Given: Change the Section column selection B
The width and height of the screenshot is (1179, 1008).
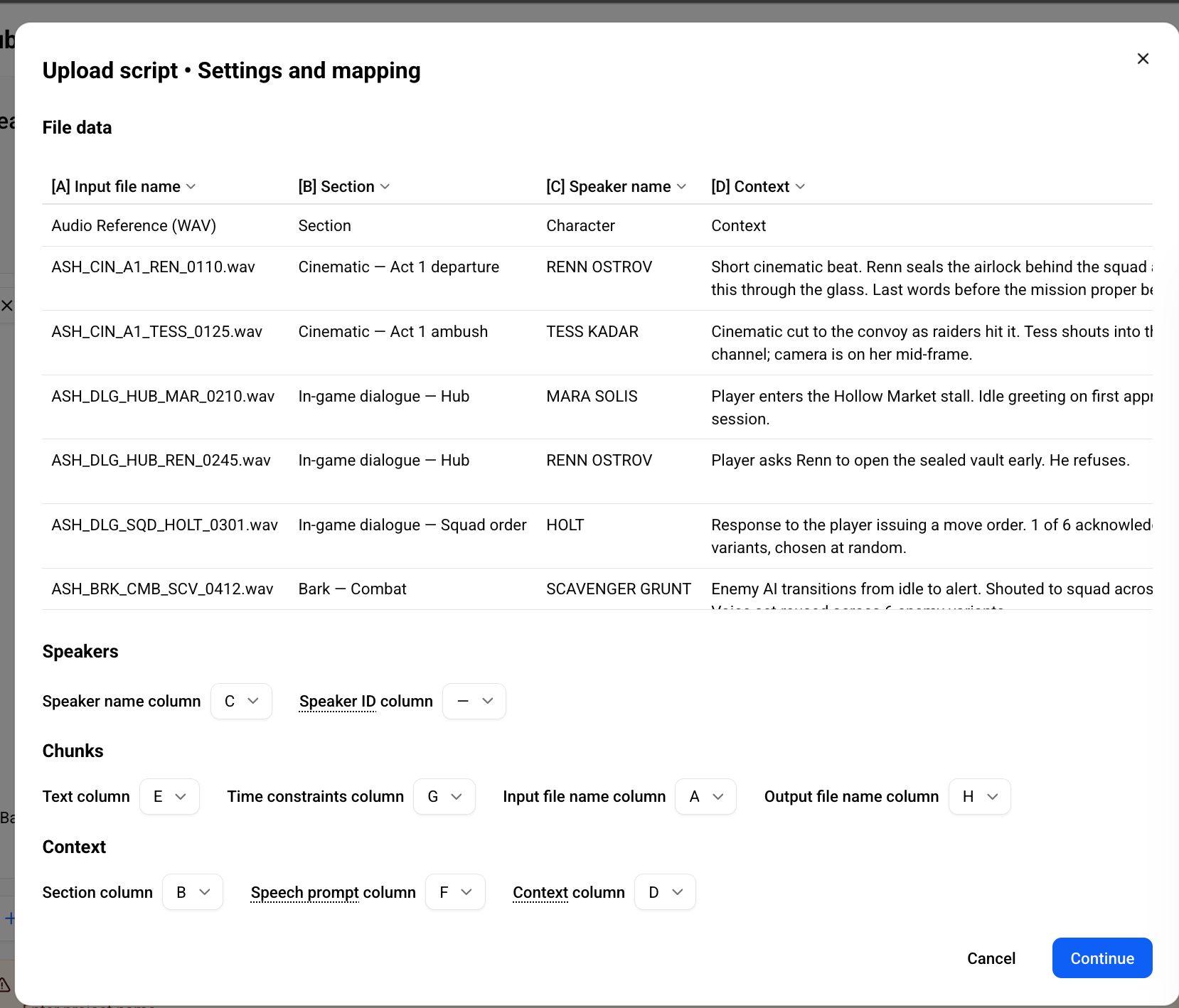Looking at the screenshot, I should tap(193, 892).
